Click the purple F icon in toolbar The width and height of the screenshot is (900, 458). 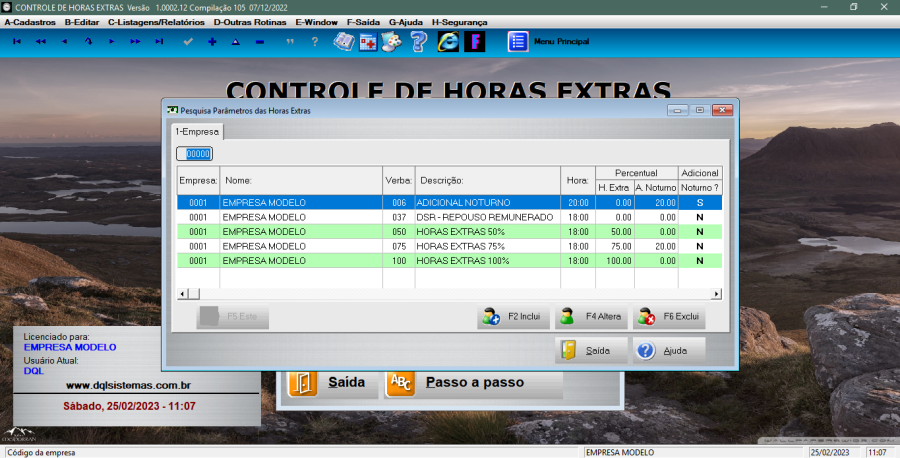[x=475, y=42]
